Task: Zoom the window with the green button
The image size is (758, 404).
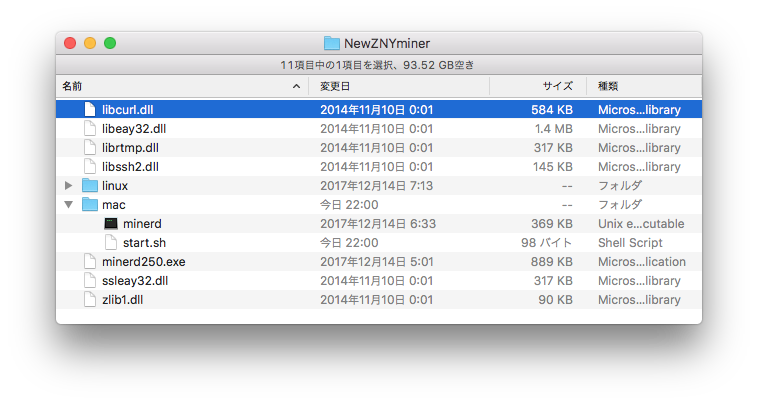Action: (x=110, y=43)
